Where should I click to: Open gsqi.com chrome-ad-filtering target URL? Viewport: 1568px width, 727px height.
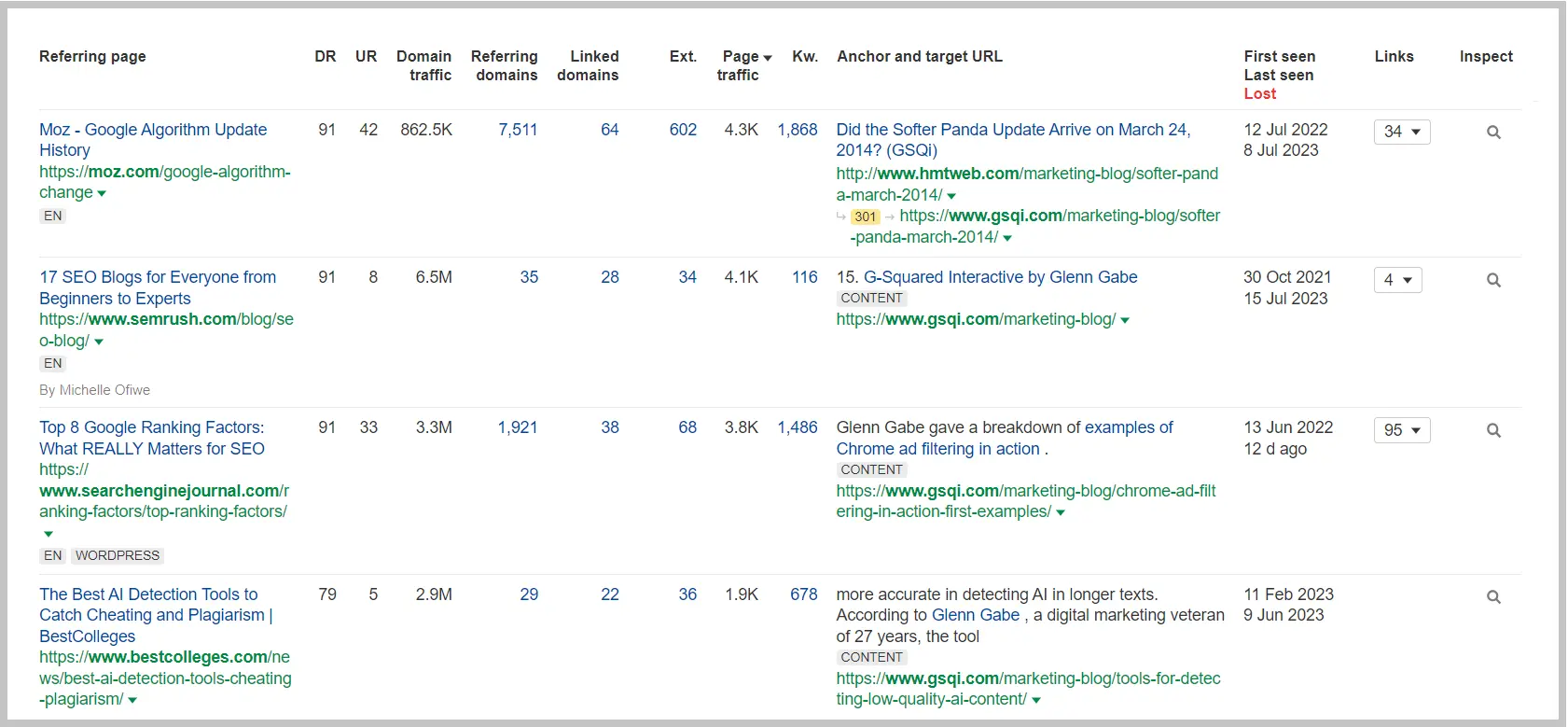click(1026, 501)
